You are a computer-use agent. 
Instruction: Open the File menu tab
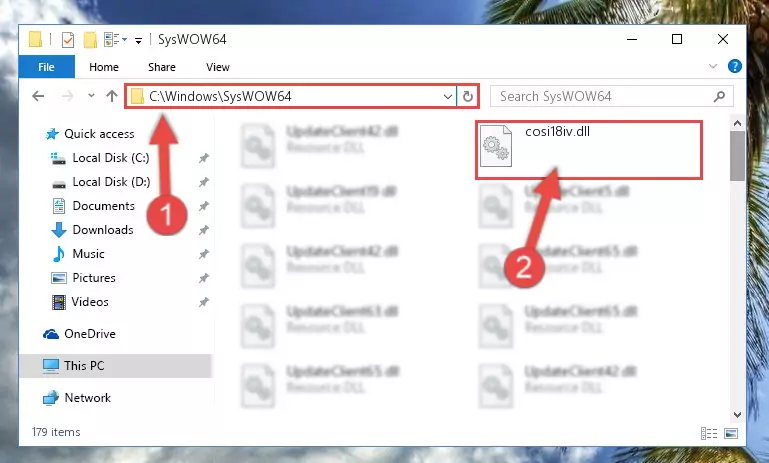tap(47, 67)
